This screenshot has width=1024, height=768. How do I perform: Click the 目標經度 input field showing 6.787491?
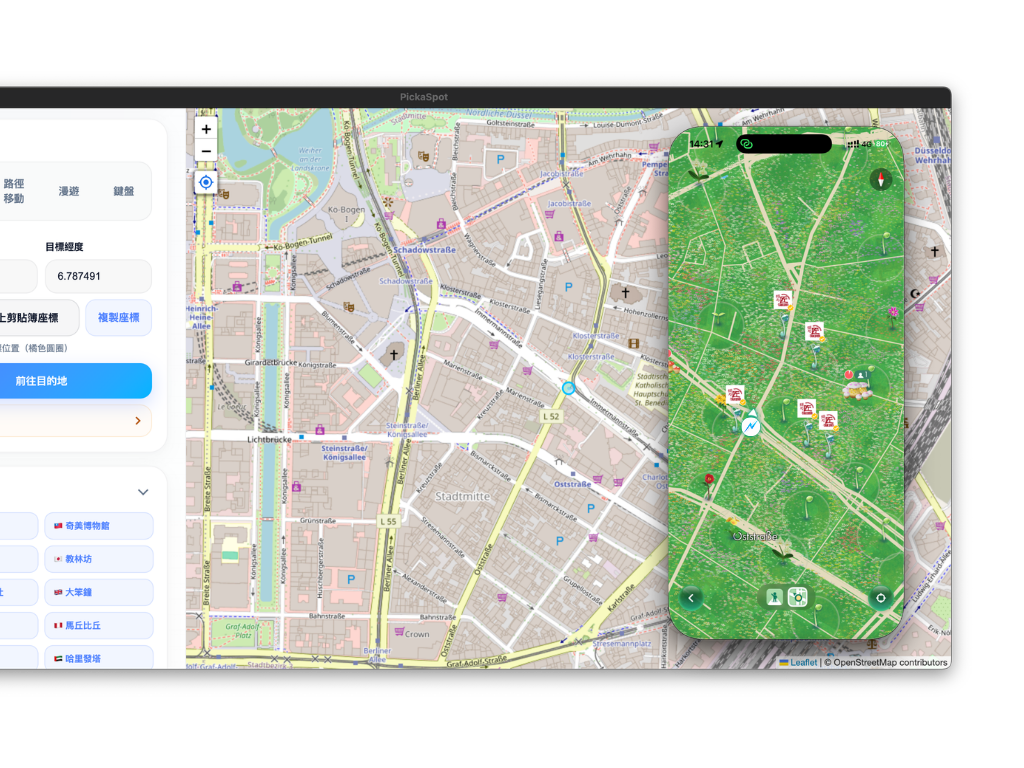pyautogui.click(x=98, y=276)
